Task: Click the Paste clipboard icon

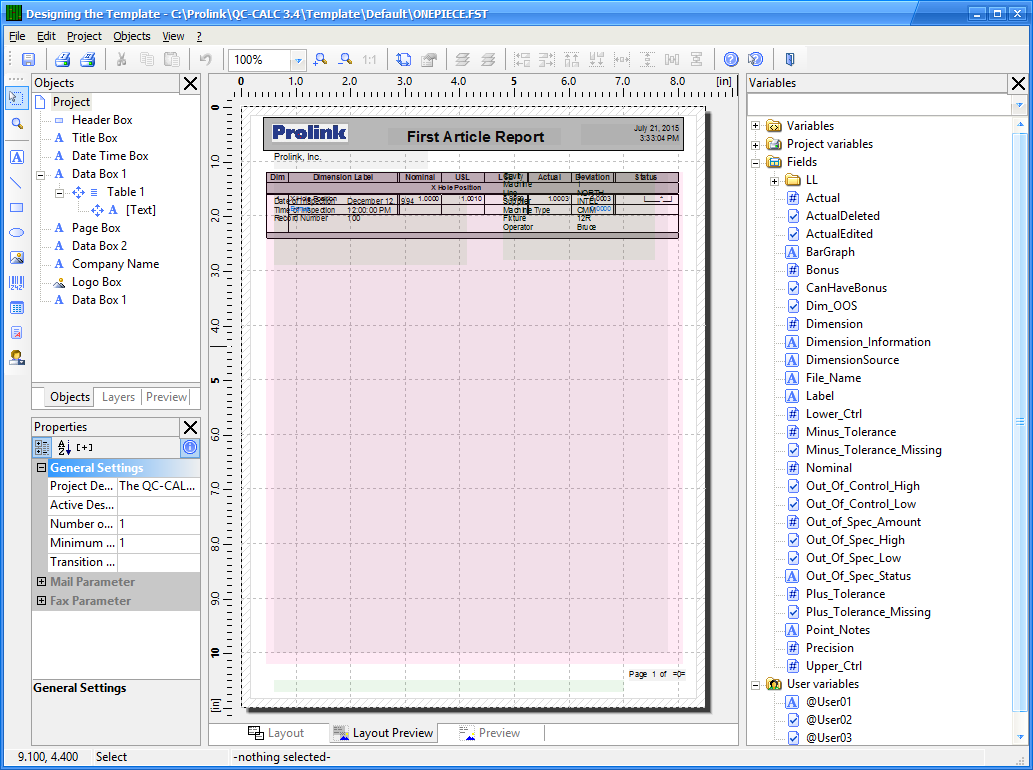Action: 172,60
